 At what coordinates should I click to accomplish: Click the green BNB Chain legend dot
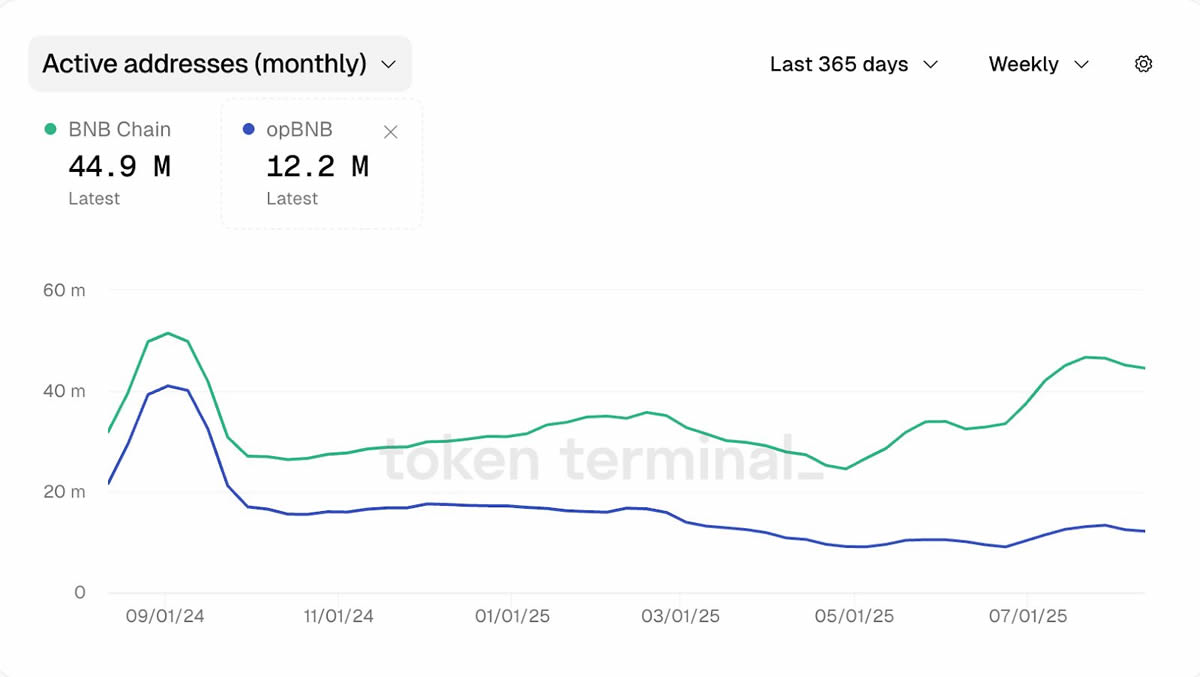click(50, 129)
